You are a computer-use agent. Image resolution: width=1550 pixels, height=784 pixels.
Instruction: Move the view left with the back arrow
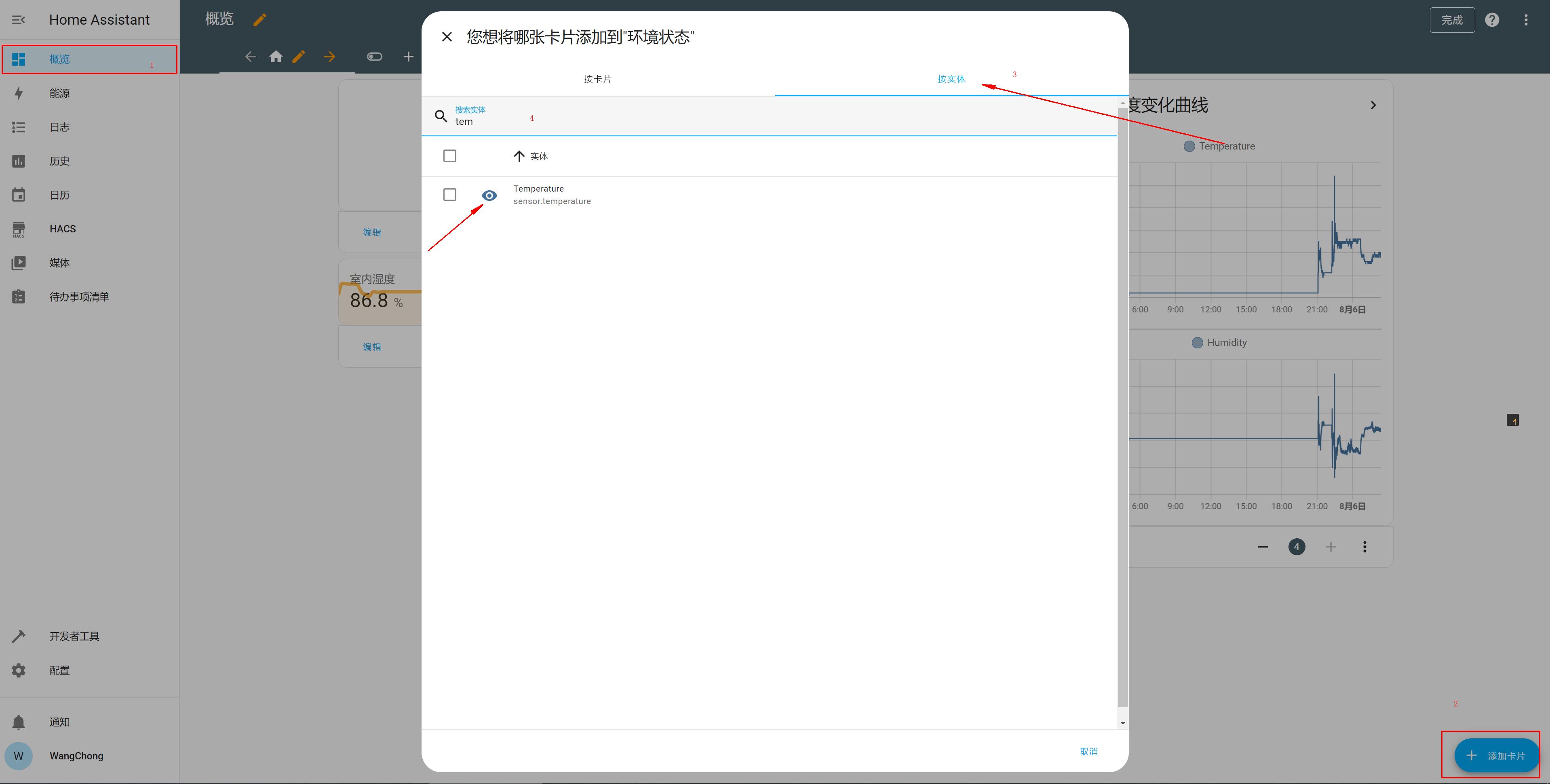click(x=251, y=57)
